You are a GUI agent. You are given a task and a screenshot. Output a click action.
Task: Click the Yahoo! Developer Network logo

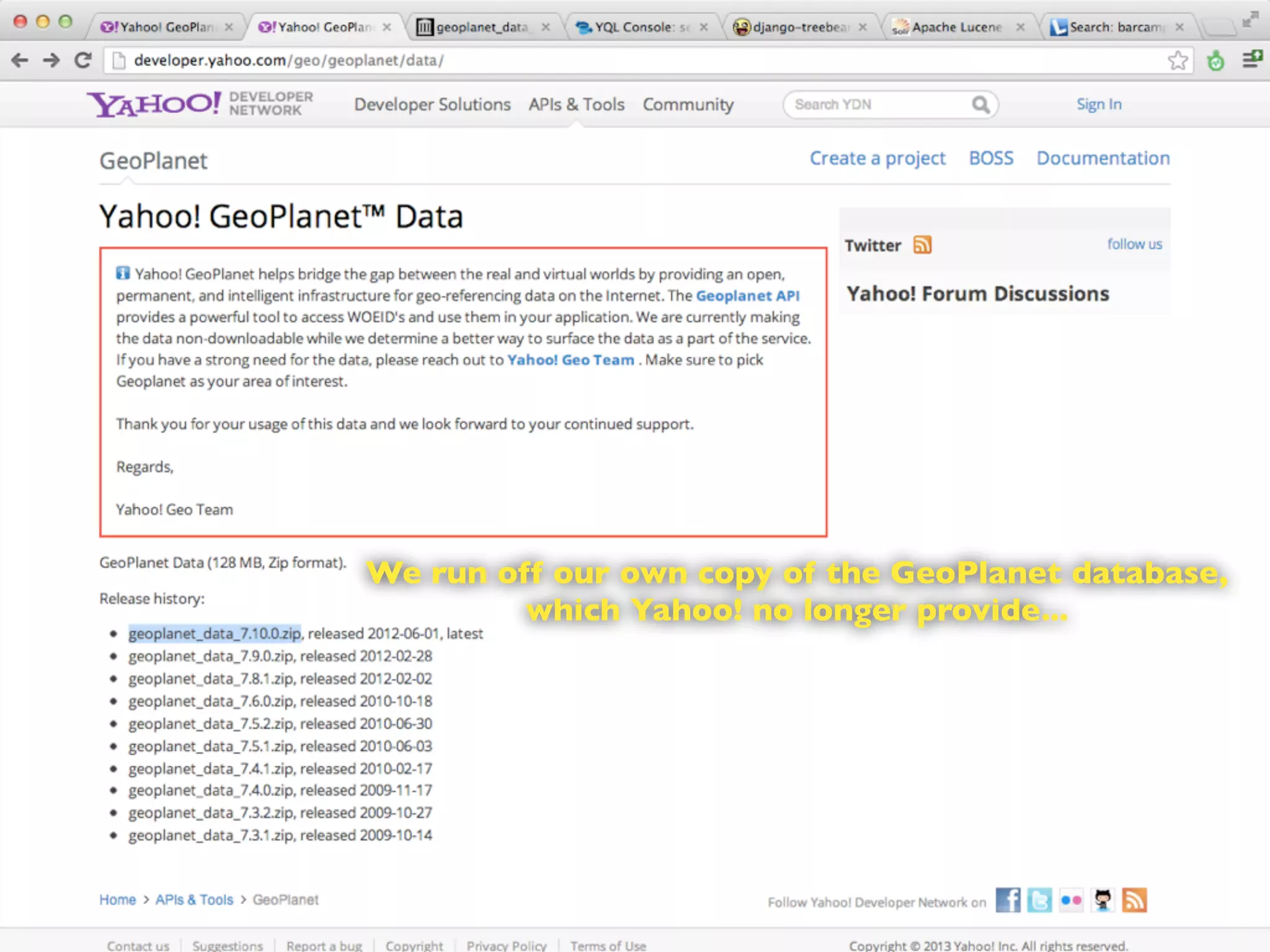(200, 104)
